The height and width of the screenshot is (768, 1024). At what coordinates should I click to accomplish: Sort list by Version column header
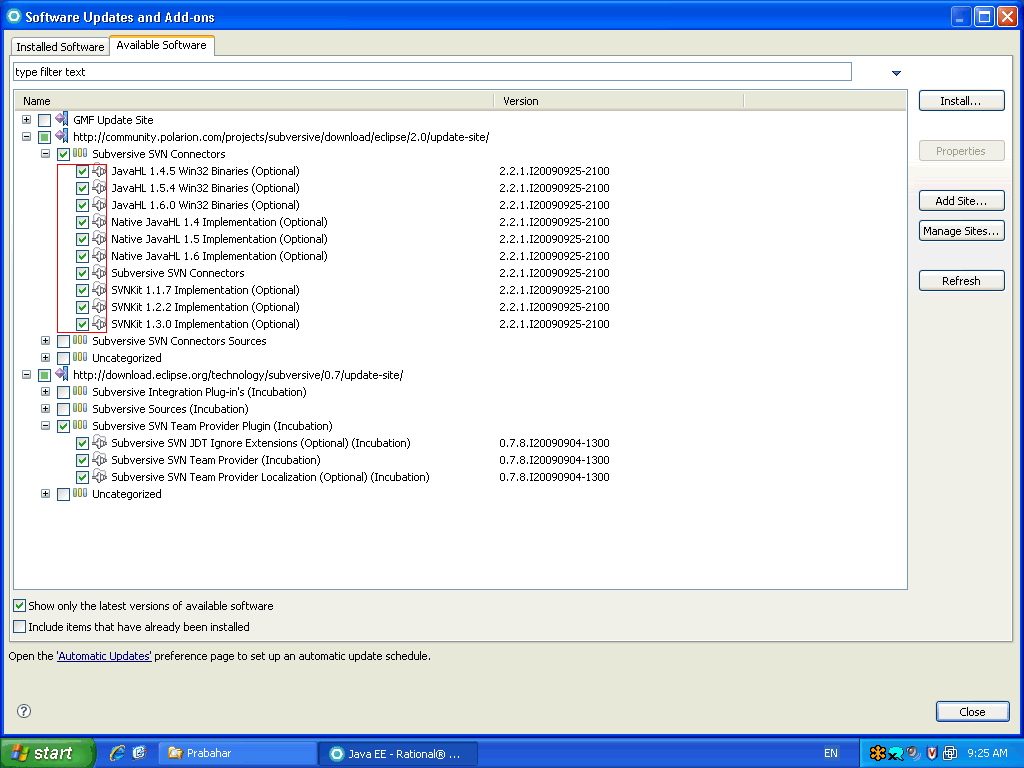(619, 101)
